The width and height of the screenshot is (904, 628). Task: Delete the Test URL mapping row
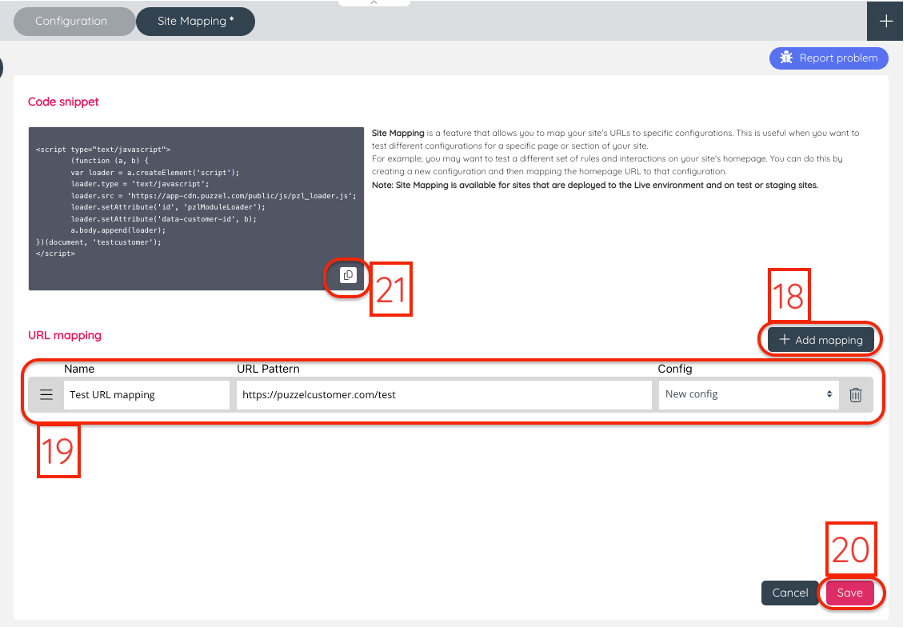click(x=855, y=395)
